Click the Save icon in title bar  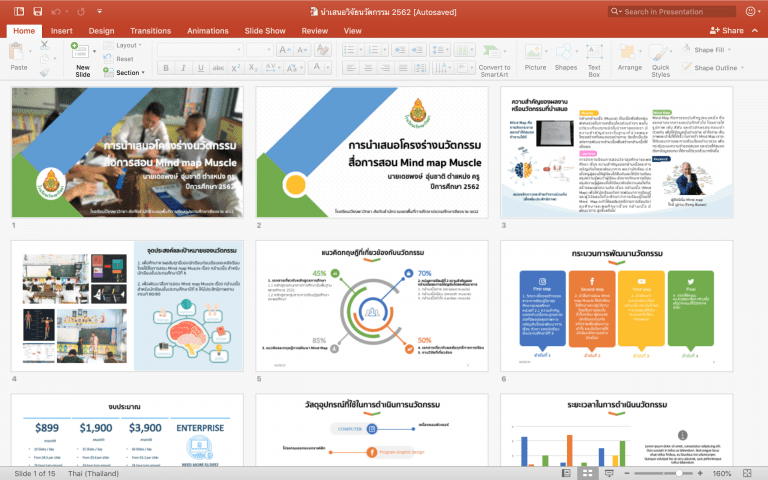pyautogui.click(x=37, y=11)
